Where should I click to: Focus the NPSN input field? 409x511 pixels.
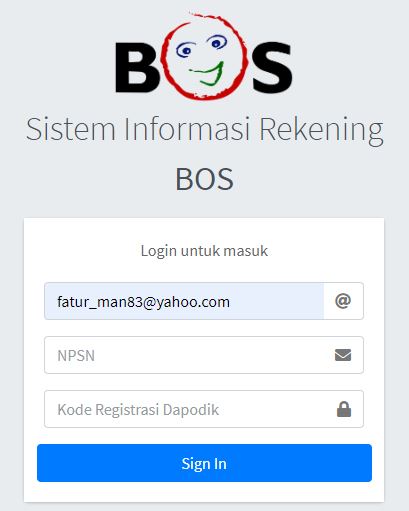(204, 355)
